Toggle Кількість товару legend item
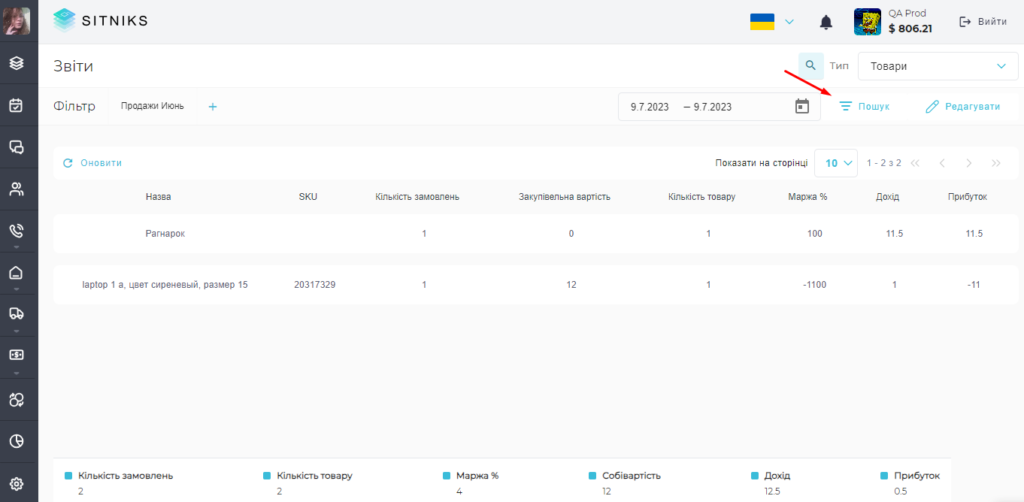 (x=308, y=476)
